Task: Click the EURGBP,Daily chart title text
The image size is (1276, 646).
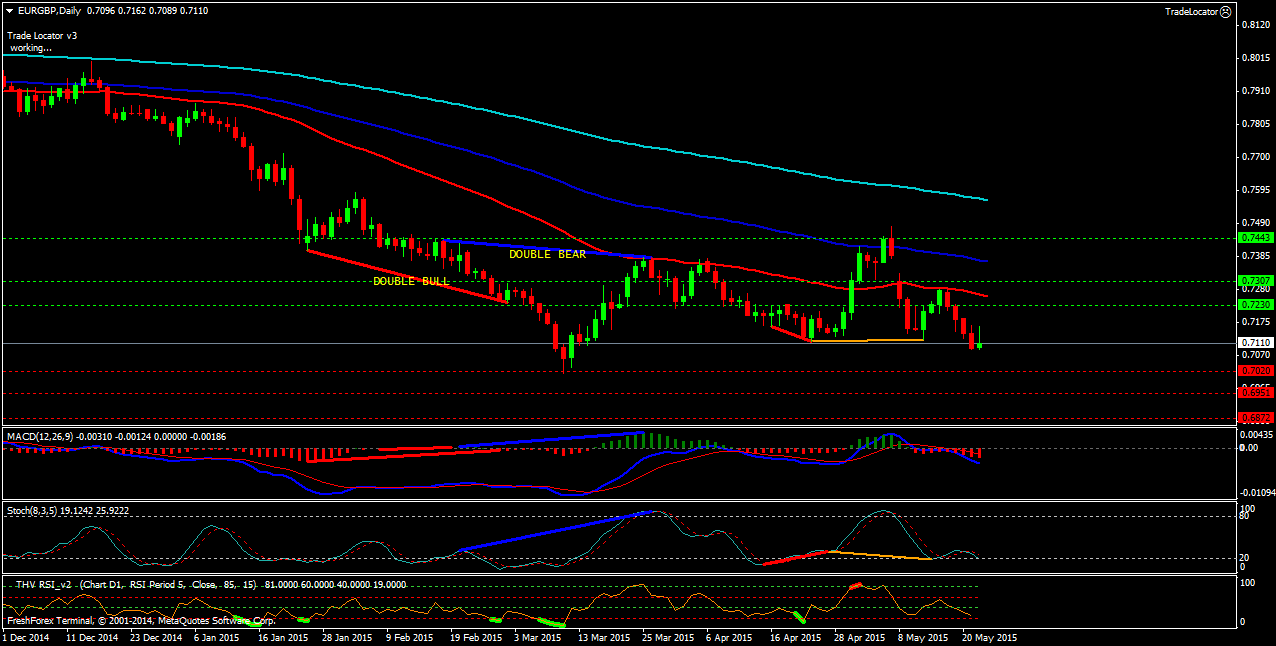Action: point(50,10)
